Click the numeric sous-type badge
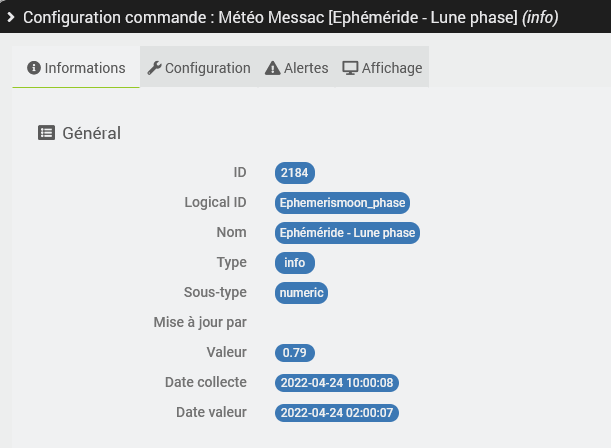The width and height of the screenshot is (611, 448). [x=302, y=293]
